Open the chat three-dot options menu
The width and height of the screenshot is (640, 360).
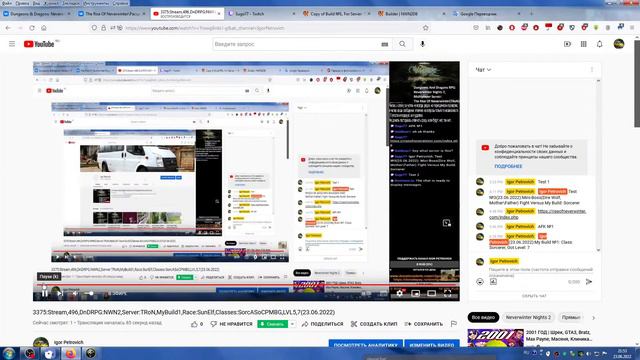pyautogui.click(x=592, y=70)
